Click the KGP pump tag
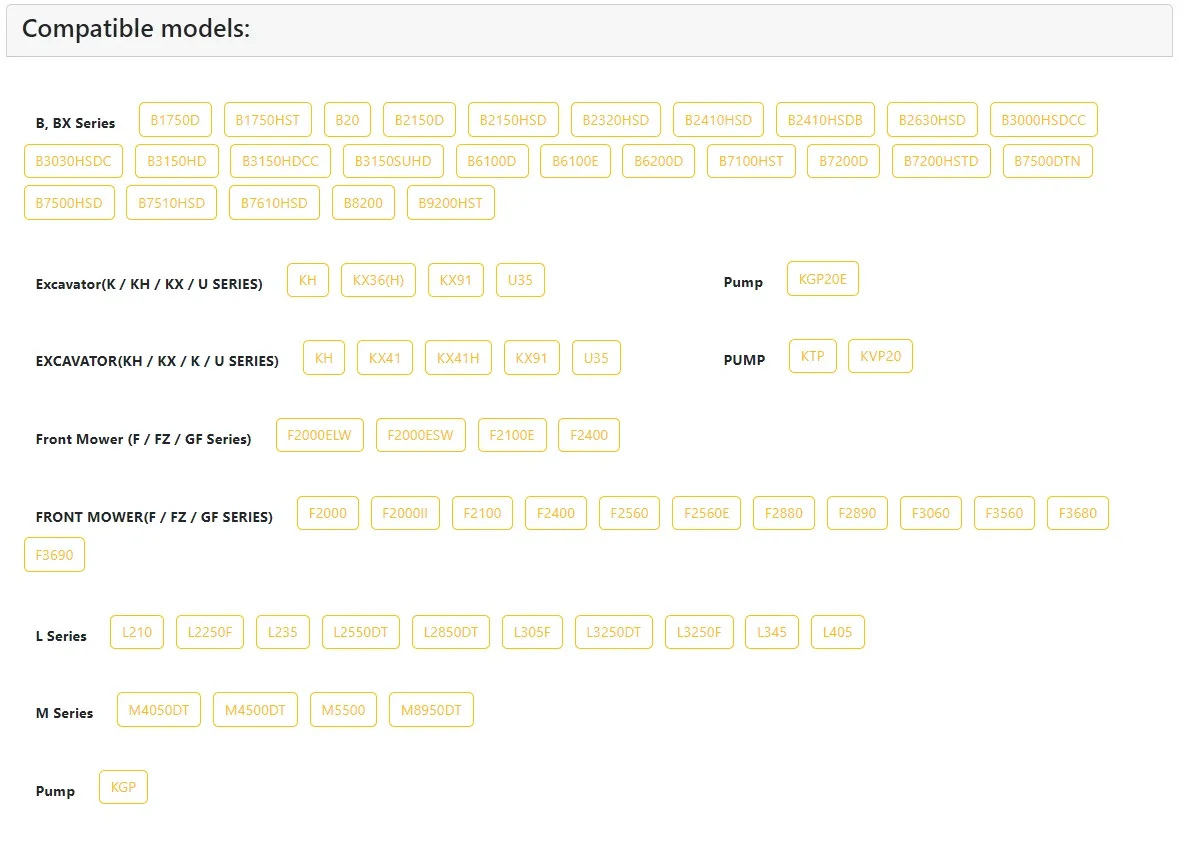 click(x=123, y=787)
